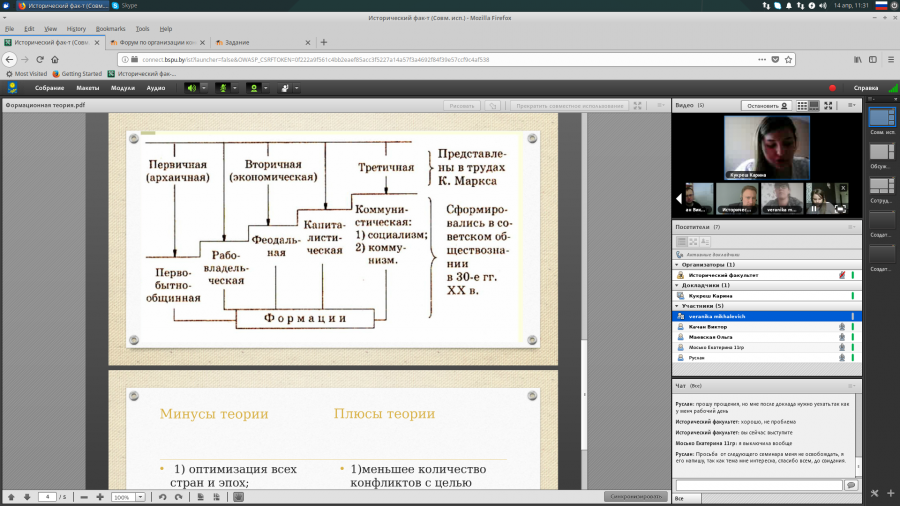Toggle the green webcam button
Image resolution: width=900 pixels, height=506 pixels.
[254, 88]
